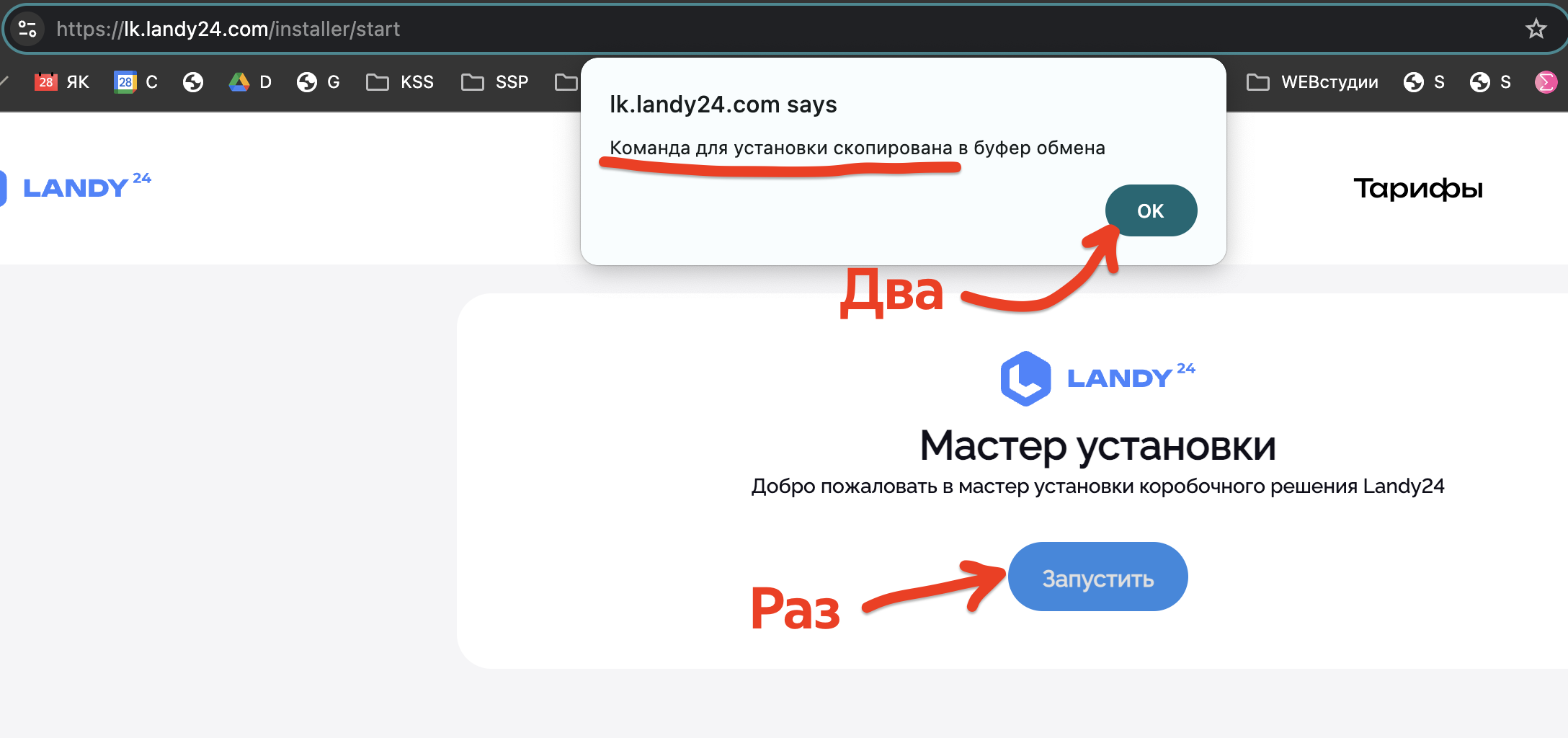Open the Google Drive D bookmark
Image resolution: width=1568 pixels, height=738 pixels.
tap(250, 82)
